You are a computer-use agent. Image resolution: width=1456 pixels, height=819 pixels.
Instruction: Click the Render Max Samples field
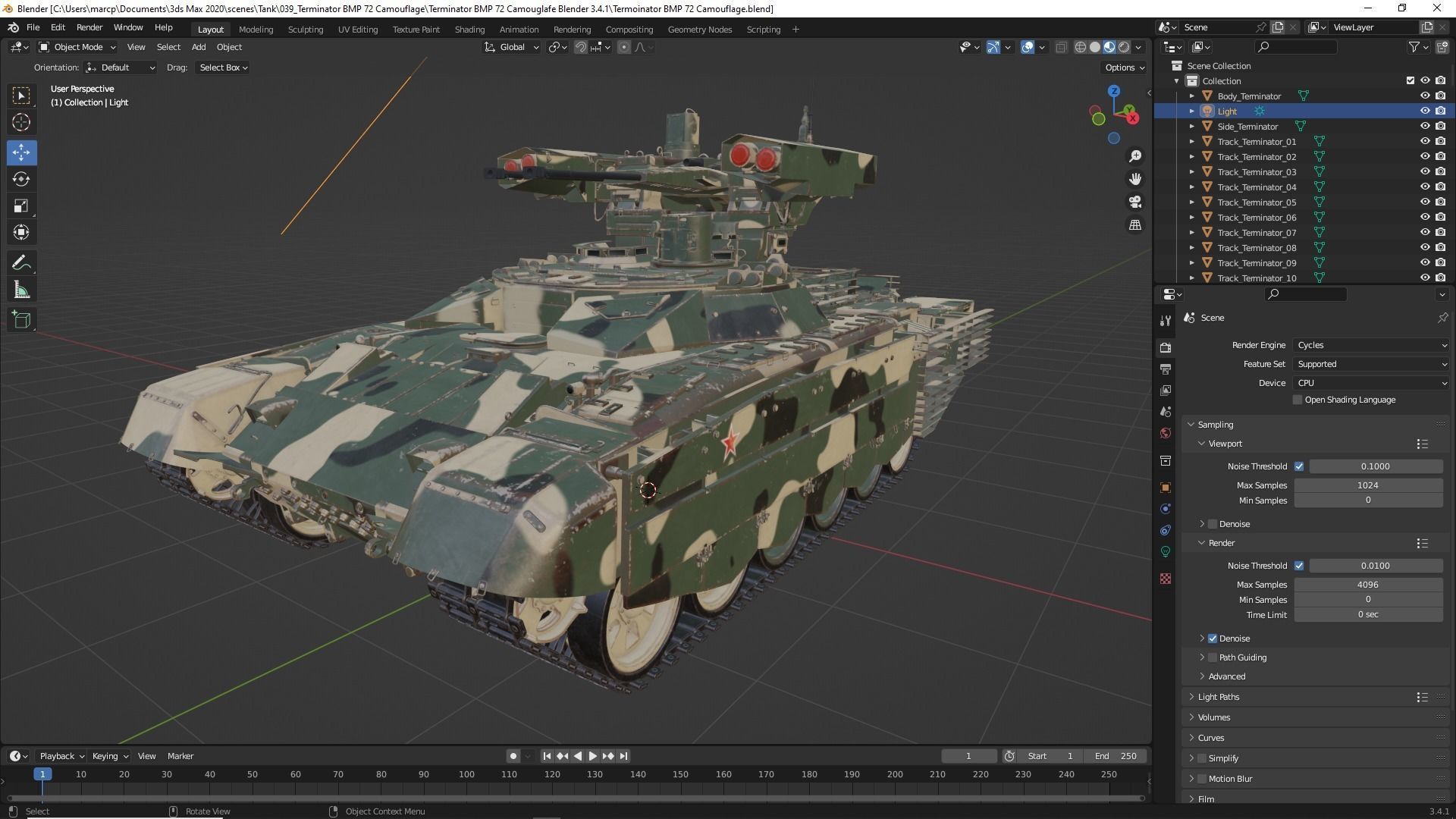point(1367,585)
